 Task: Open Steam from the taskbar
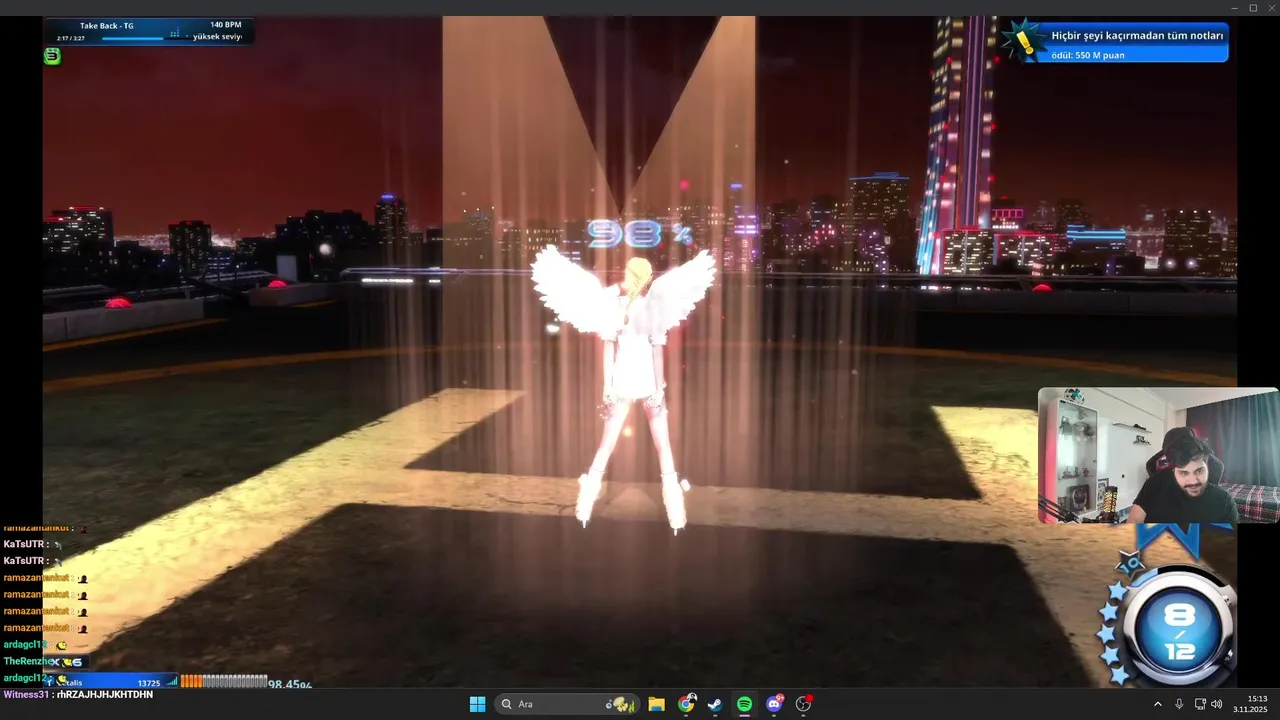click(x=715, y=704)
